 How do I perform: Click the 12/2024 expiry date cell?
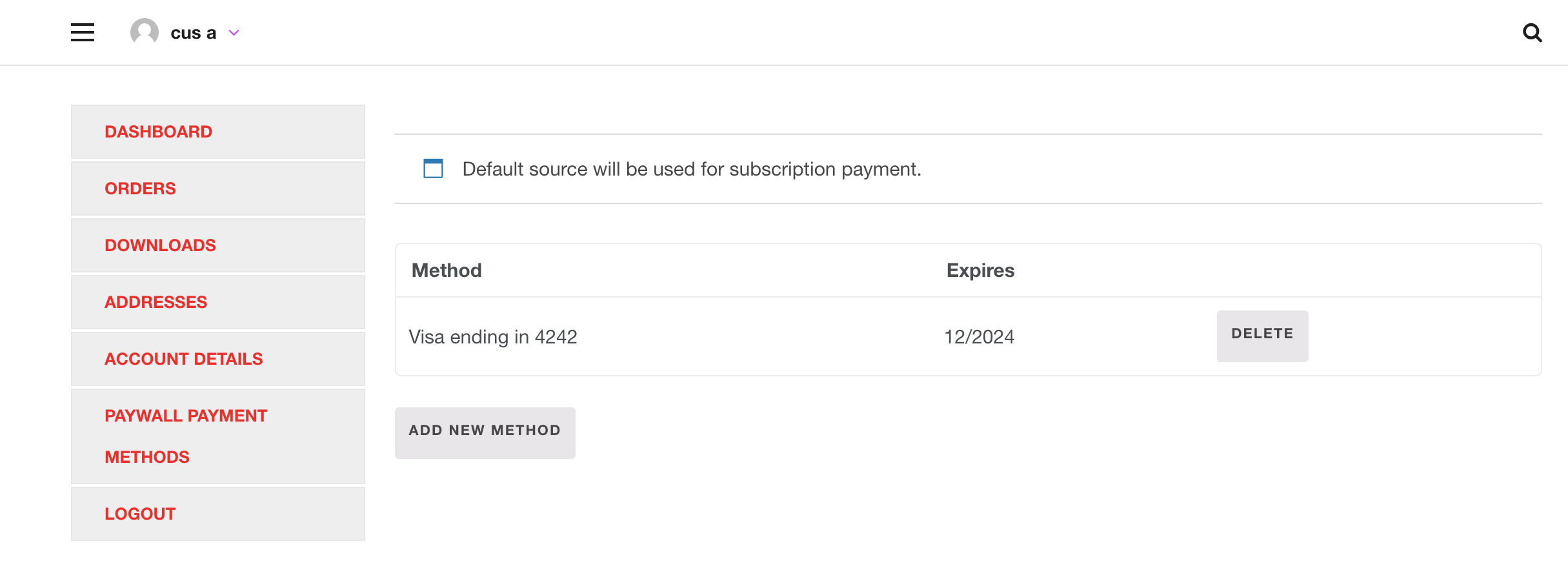979,337
